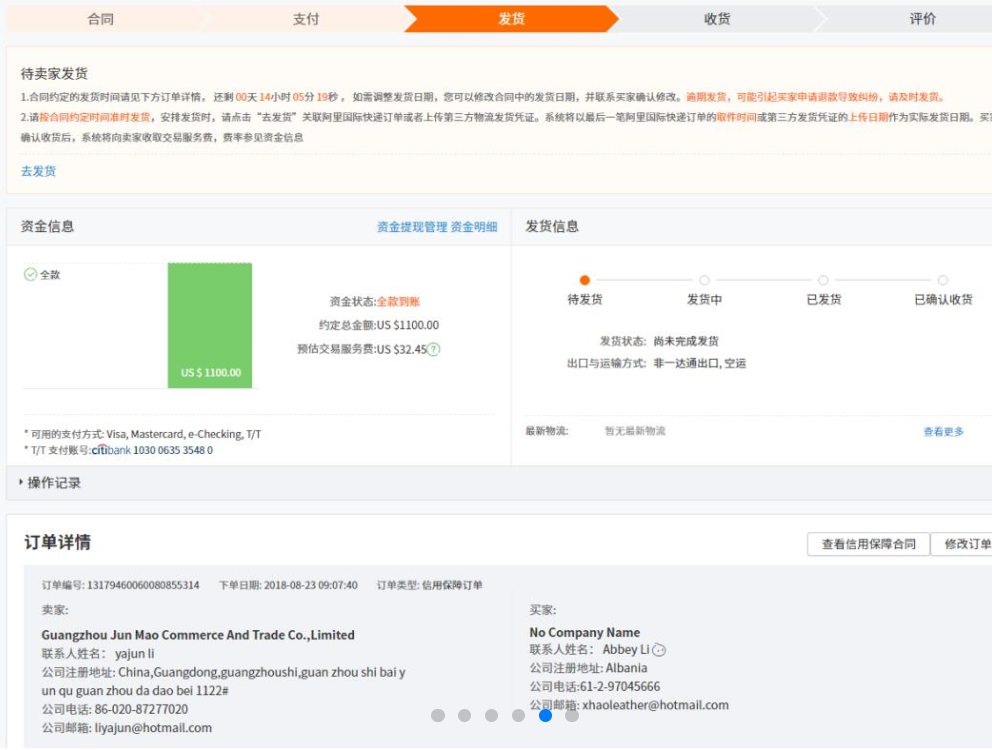Screen dimensions: 992x750
Task: Click the 已发货 progress circle
Action: [823, 281]
